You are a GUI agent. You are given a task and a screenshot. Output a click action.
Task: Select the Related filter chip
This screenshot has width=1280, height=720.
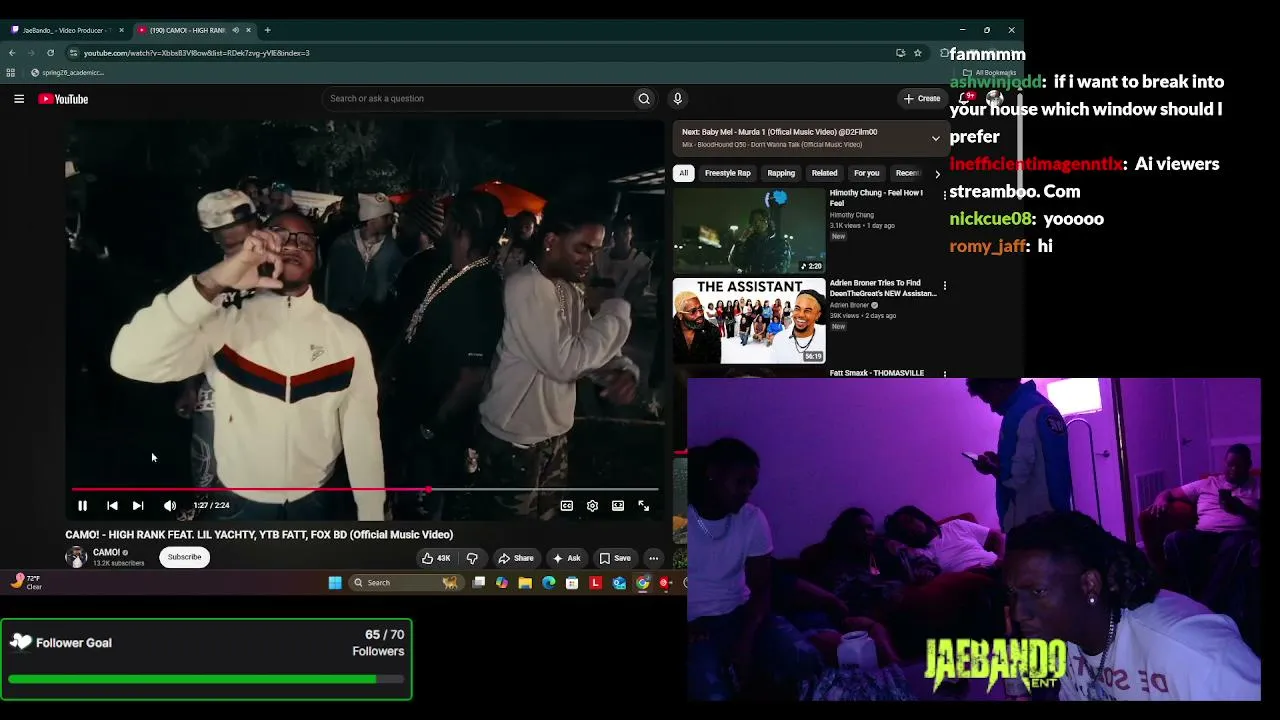click(x=824, y=173)
